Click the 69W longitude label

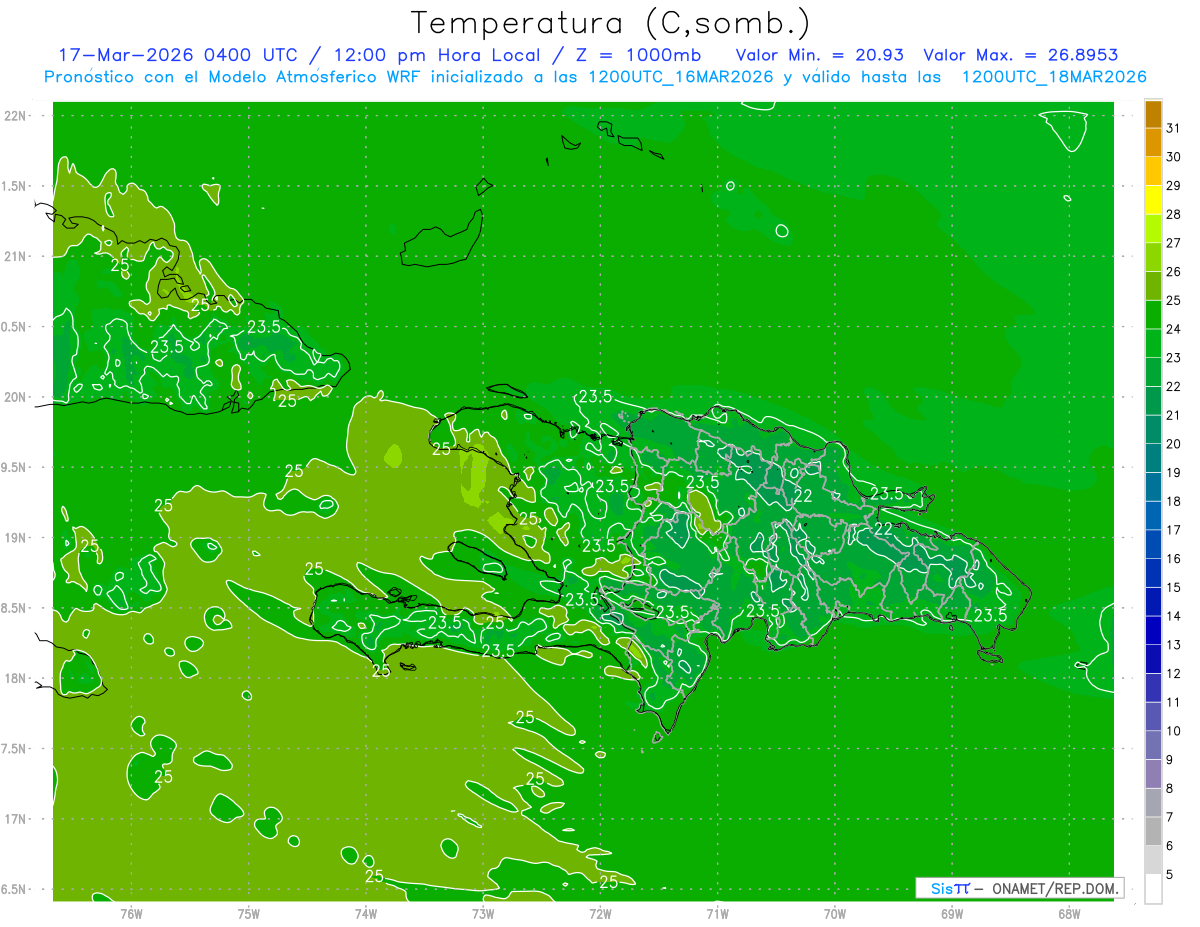[x=952, y=913]
